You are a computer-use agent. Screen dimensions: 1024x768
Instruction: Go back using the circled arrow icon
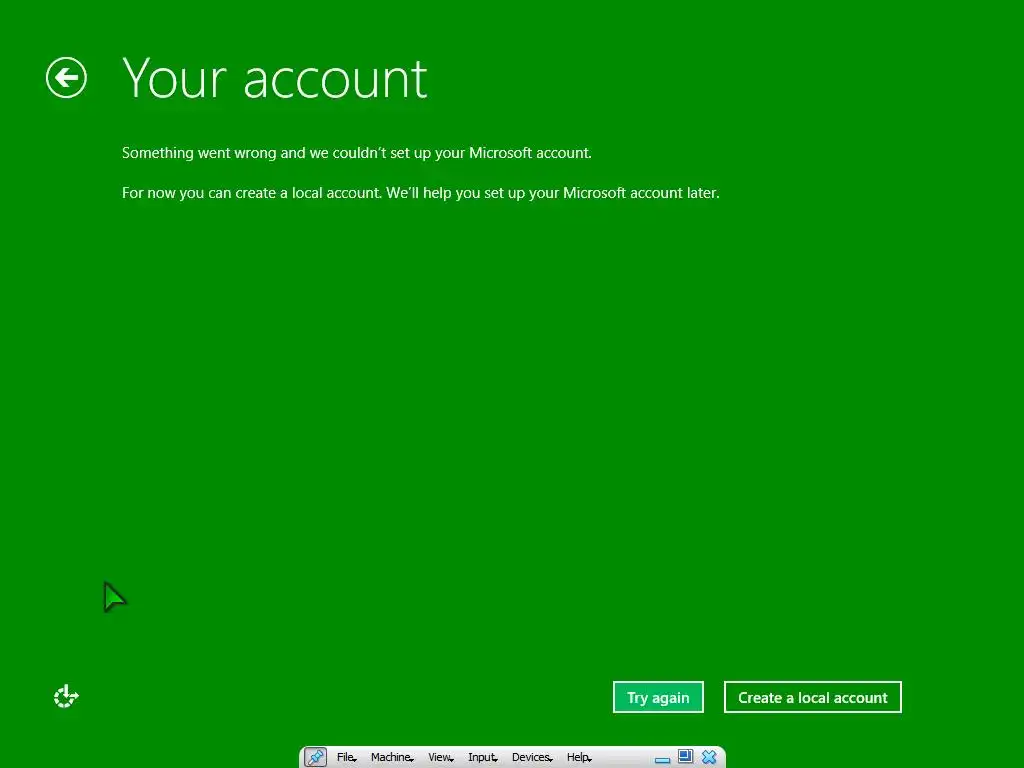(x=66, y=78)
